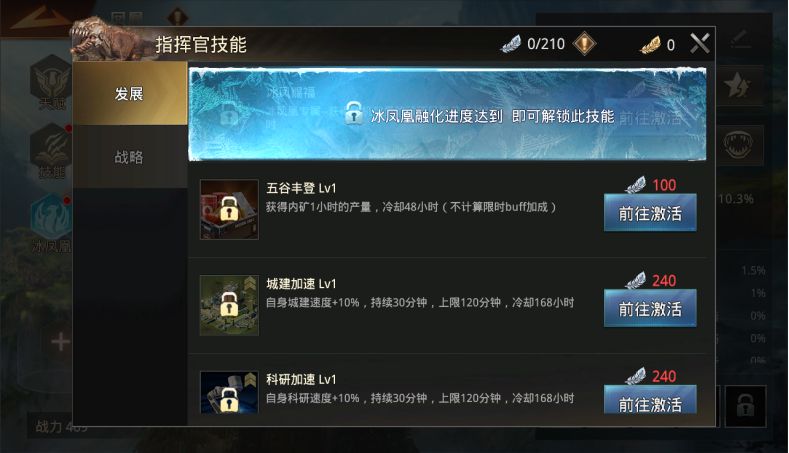Click the silver feather currency icon

(x=511, y=44)
